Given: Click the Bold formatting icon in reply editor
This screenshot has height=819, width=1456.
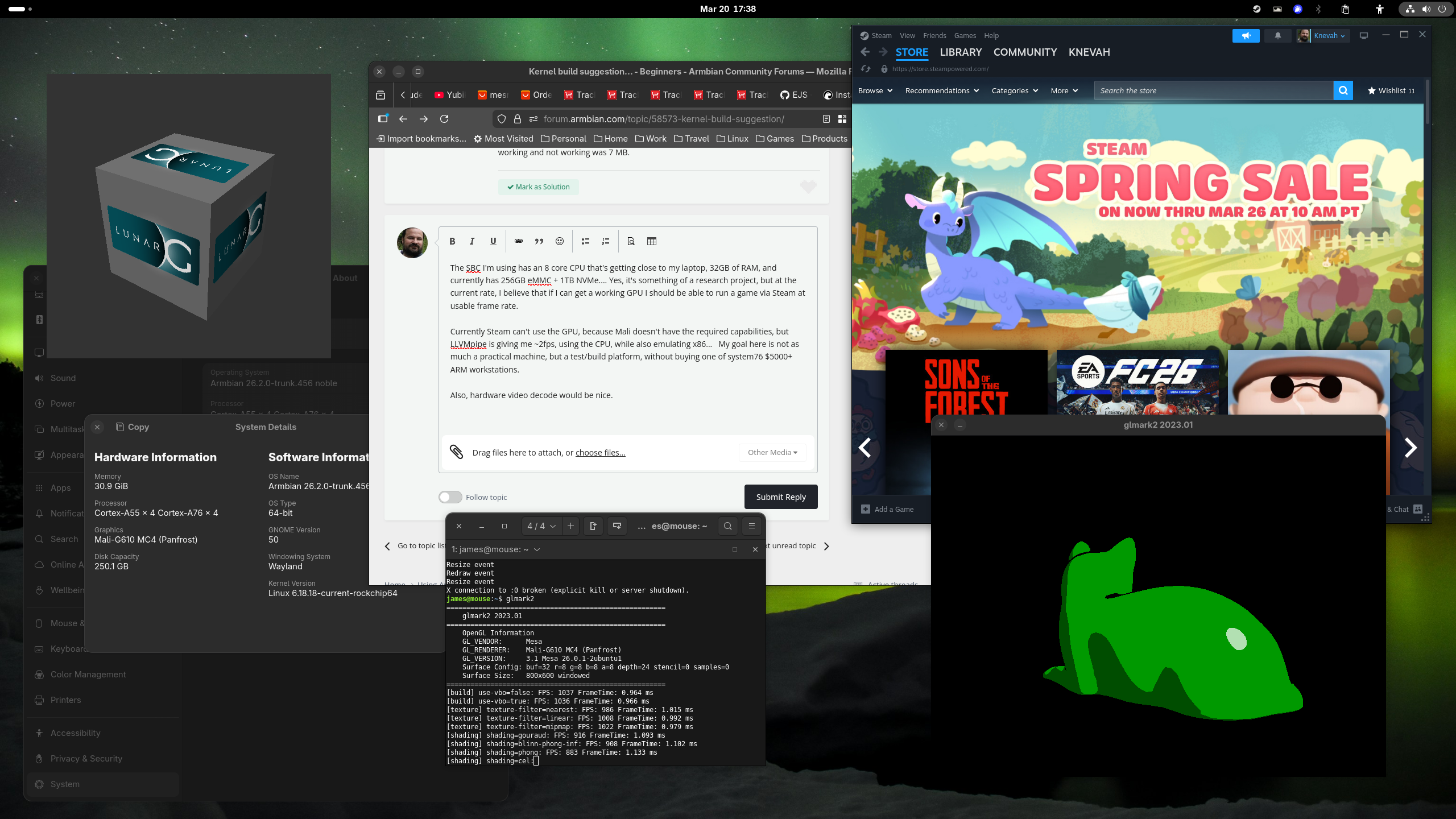Looking at the screenshot, I should tap(452, 241).
